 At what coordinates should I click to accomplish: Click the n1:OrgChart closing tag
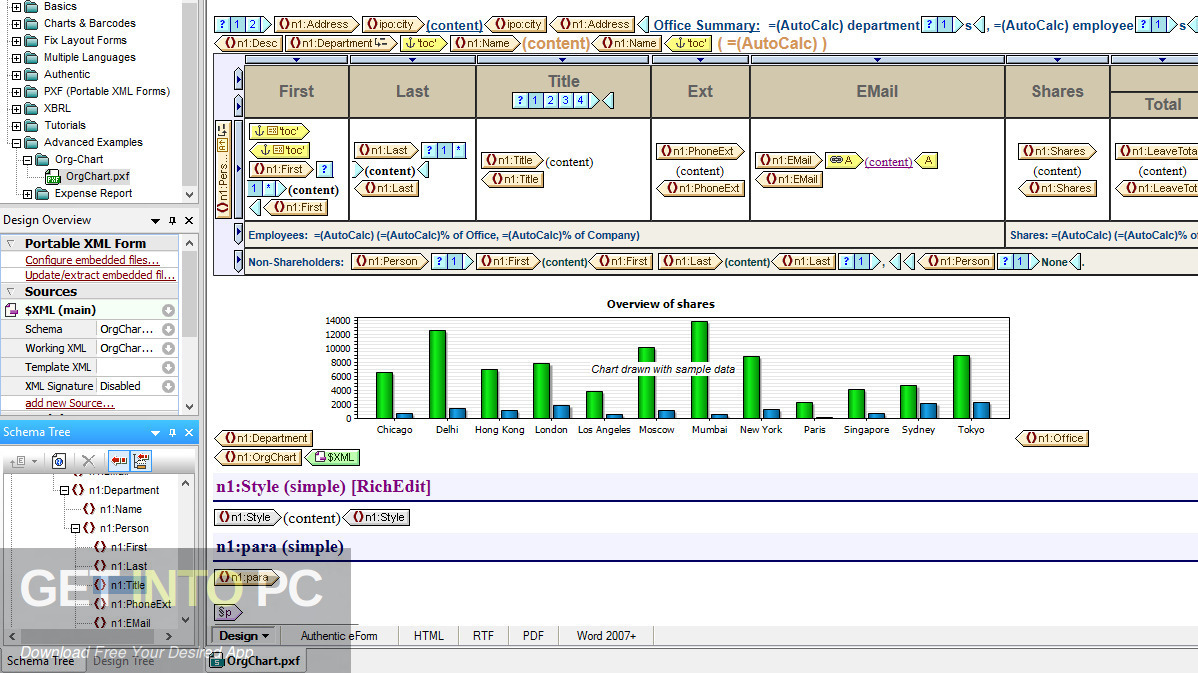pyautogui.click(x=259, y=458)
